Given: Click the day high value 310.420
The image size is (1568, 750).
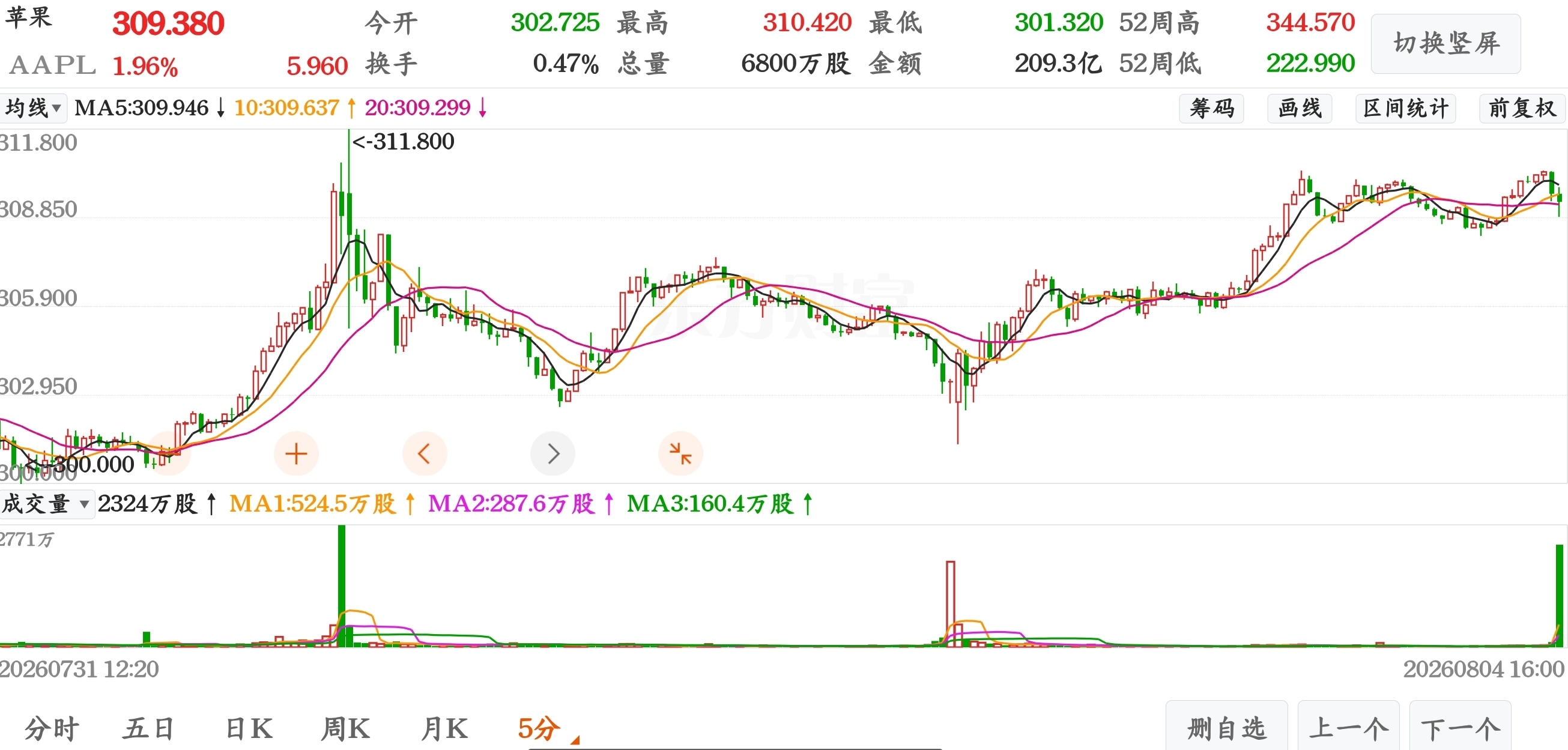Looking at the screenshot, I should [x=807, y=23].
